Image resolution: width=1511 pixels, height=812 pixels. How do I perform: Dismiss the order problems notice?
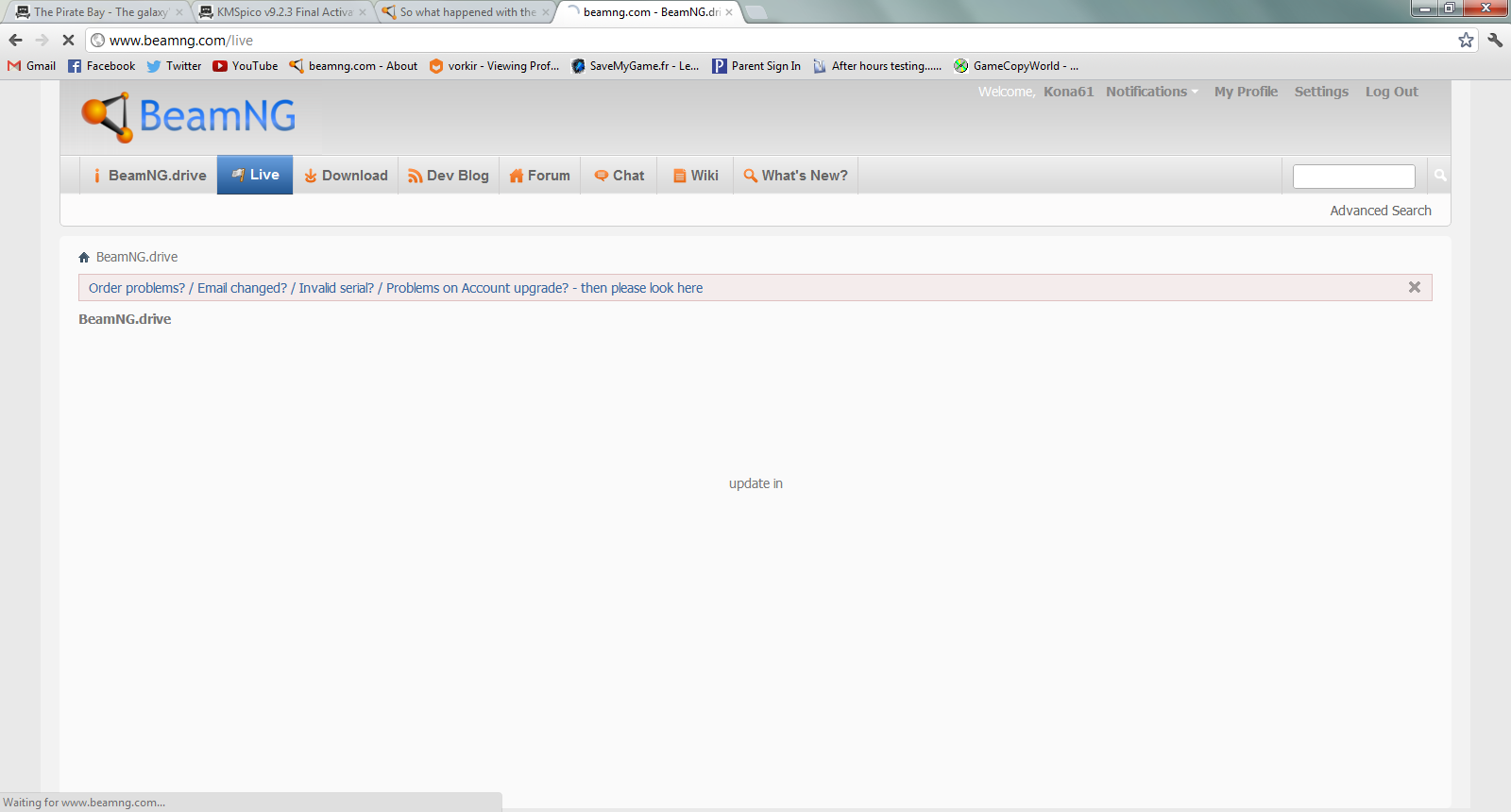point(1415,287)
